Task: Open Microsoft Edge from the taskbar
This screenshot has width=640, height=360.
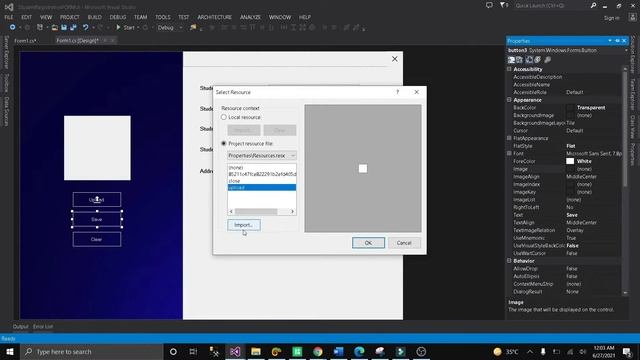Action: [359, 351]
